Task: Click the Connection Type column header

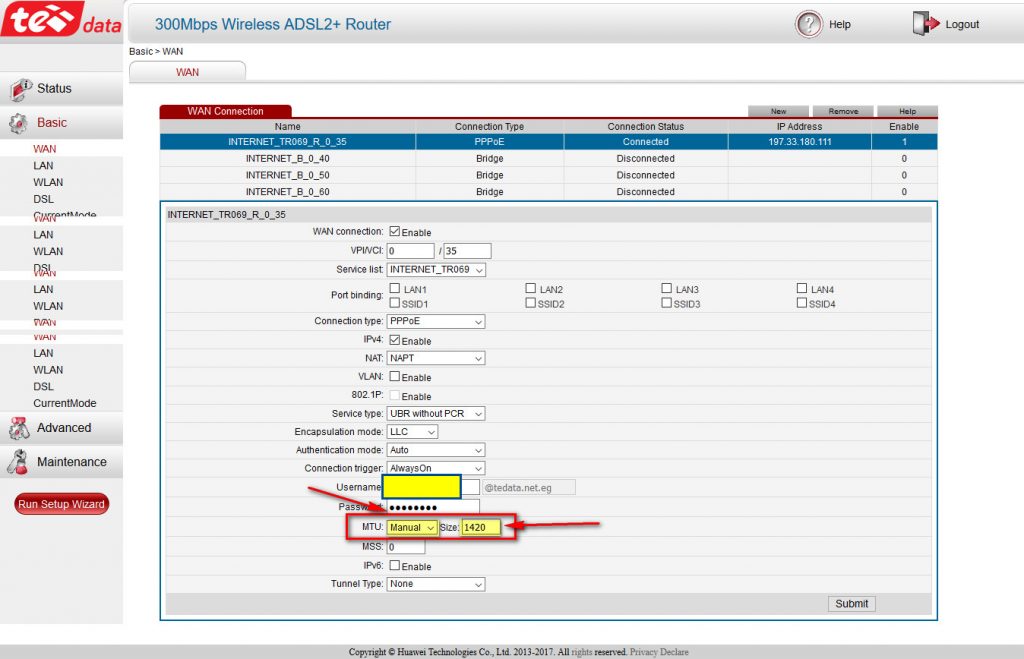Action: tap(489, 127)
